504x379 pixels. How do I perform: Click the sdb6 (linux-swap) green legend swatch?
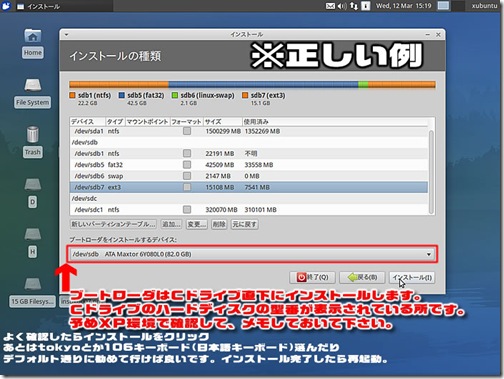[175, 95]
